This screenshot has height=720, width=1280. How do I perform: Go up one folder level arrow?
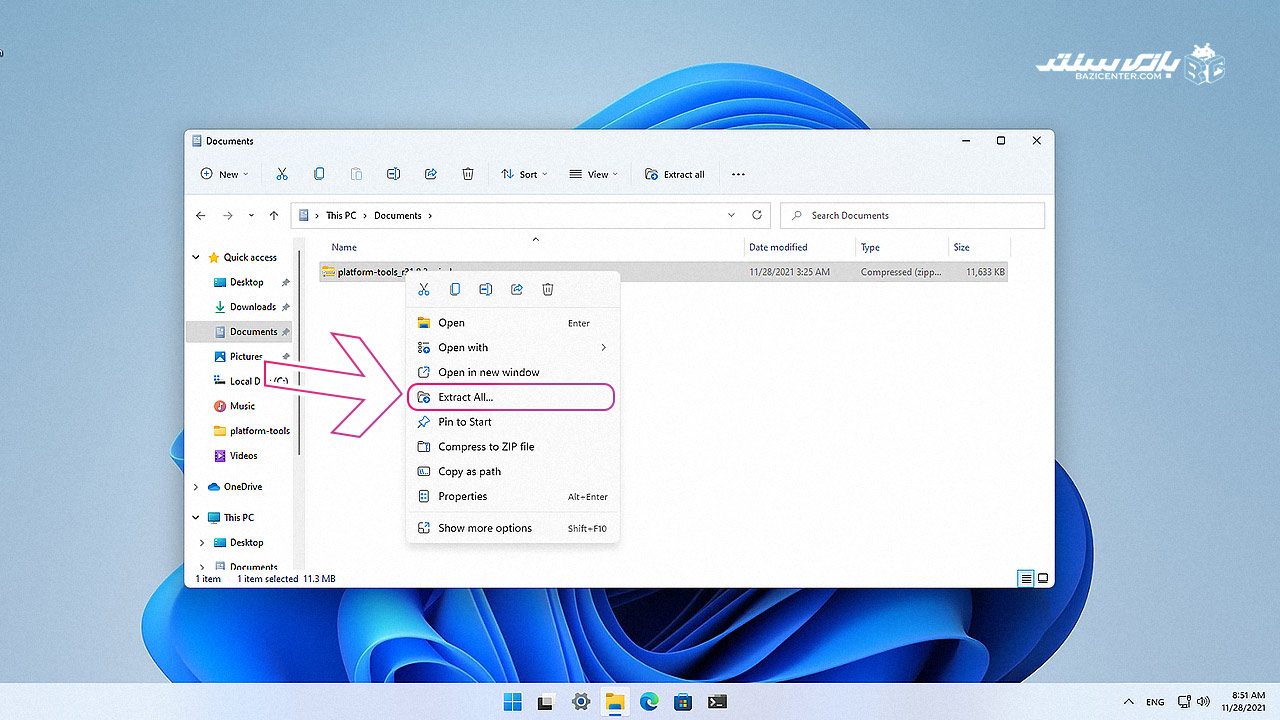[274, 215]
